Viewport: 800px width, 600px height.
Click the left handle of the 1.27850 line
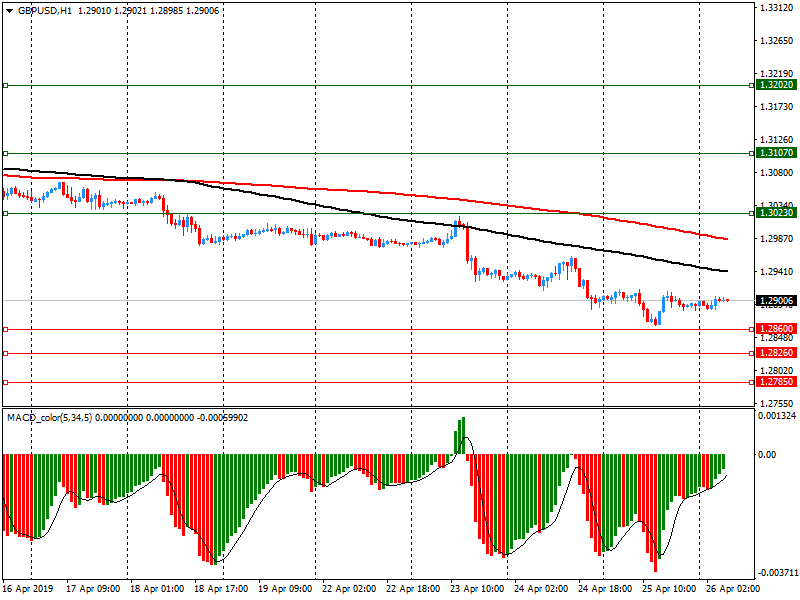[6, 382]
